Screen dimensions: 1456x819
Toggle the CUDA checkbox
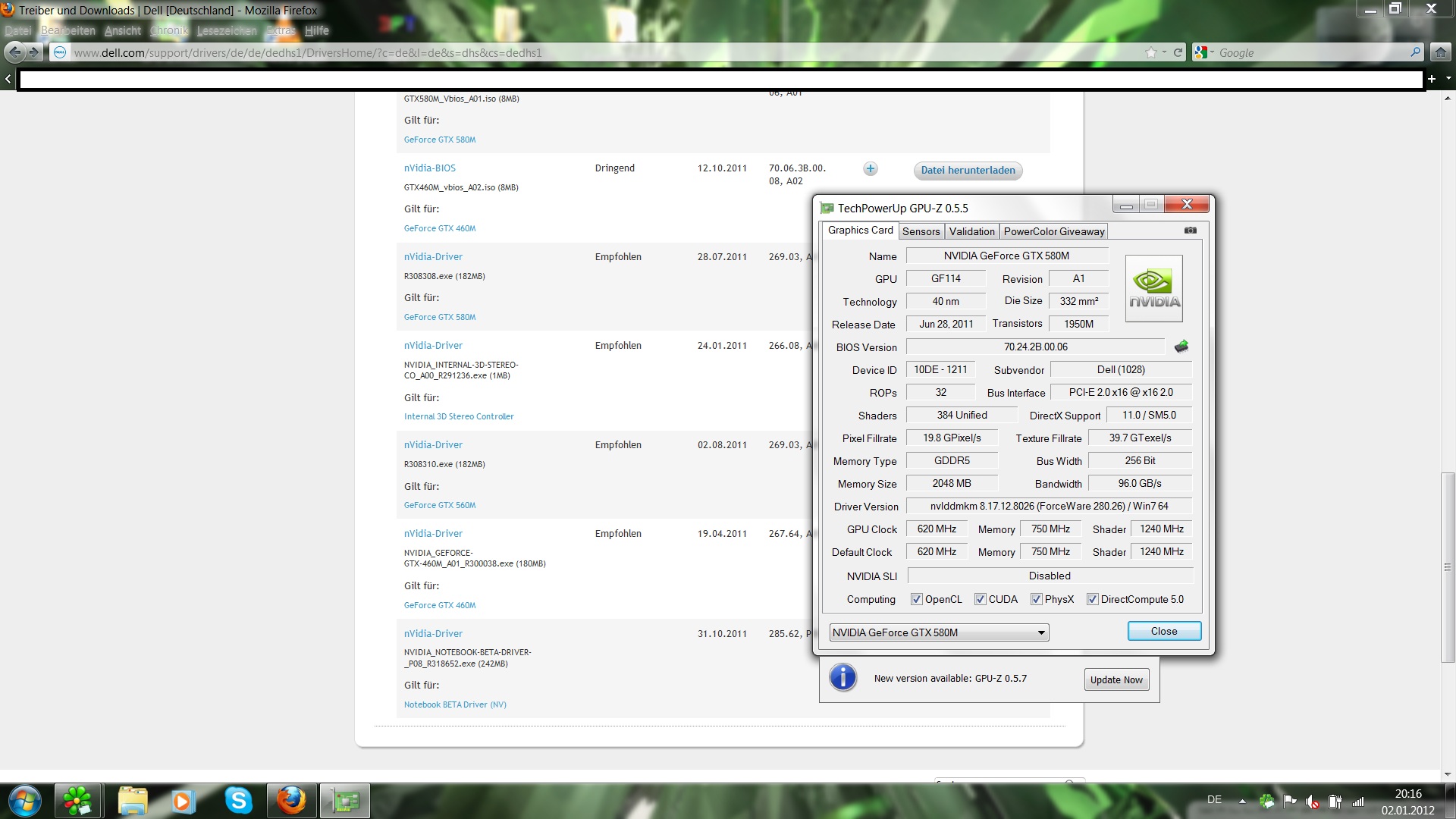(x=980, y=599)
